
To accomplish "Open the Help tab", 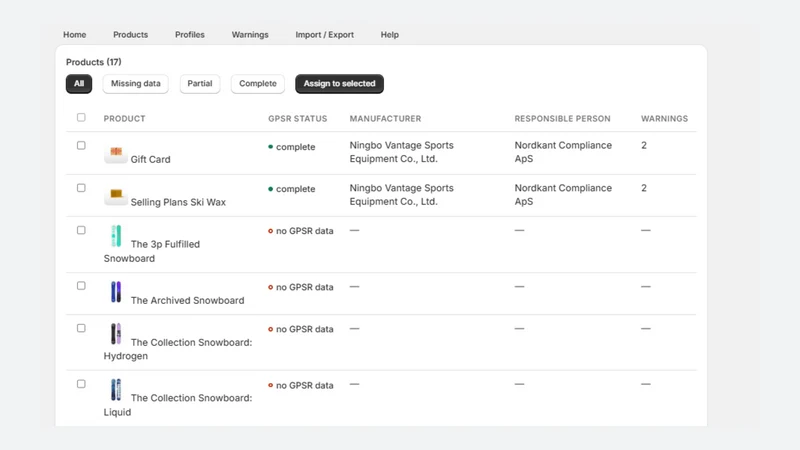I will coord(389,35).
